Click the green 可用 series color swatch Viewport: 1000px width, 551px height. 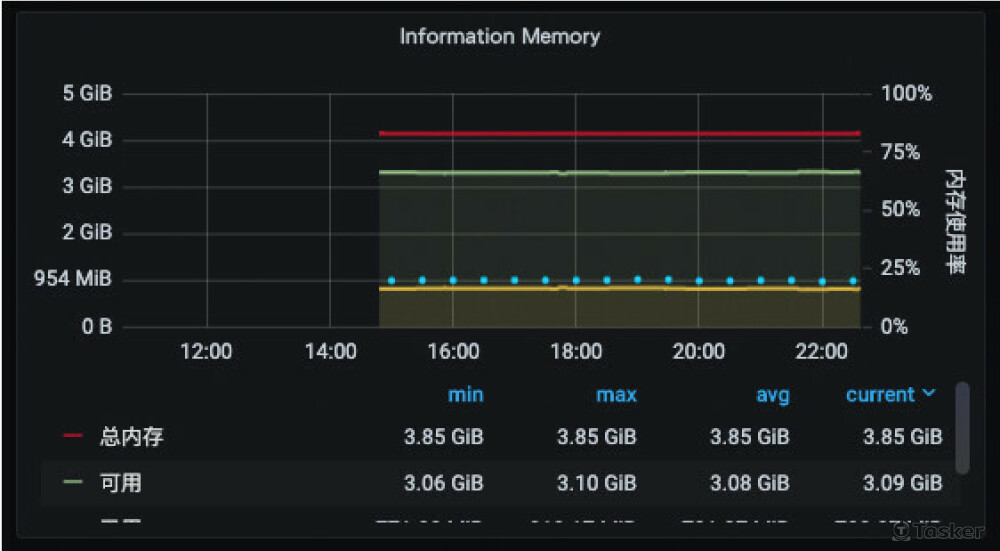pyautogui.click(x=73, y=482)
